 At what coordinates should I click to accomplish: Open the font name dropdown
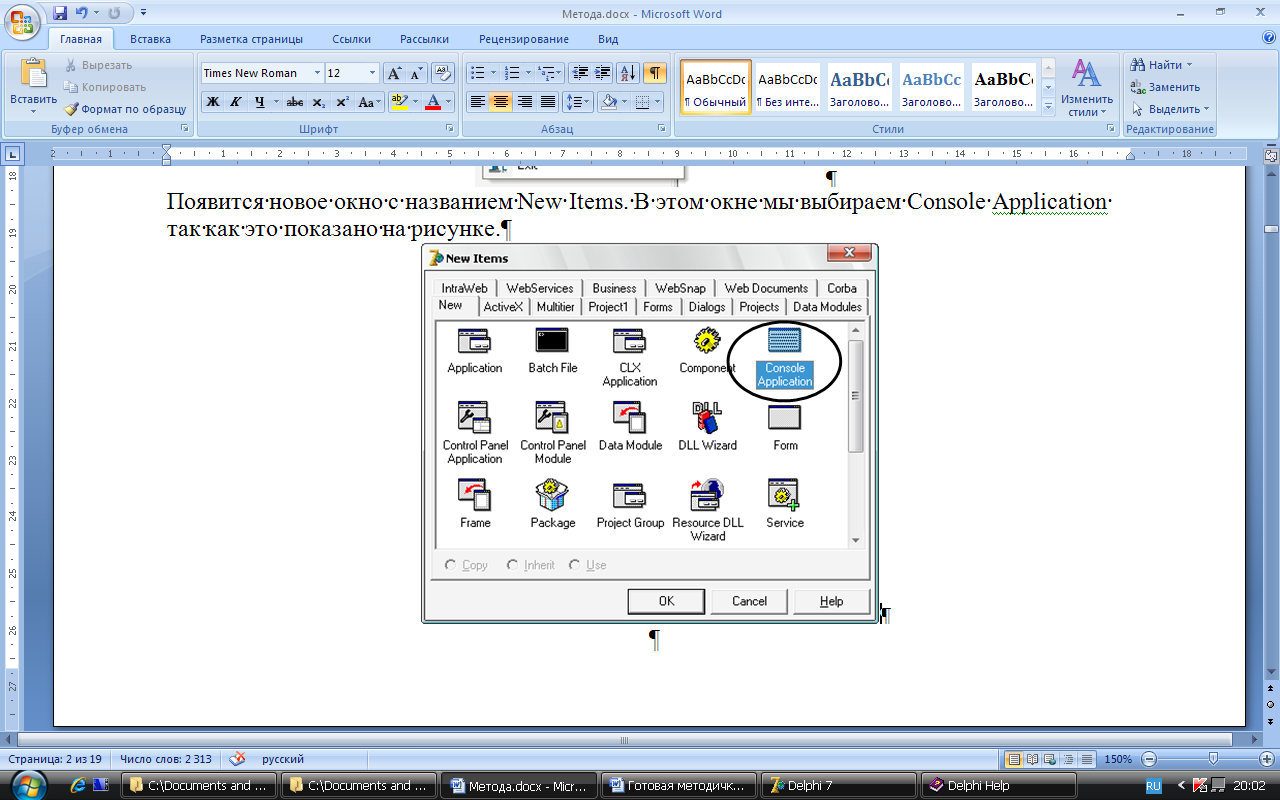point(317,73)
